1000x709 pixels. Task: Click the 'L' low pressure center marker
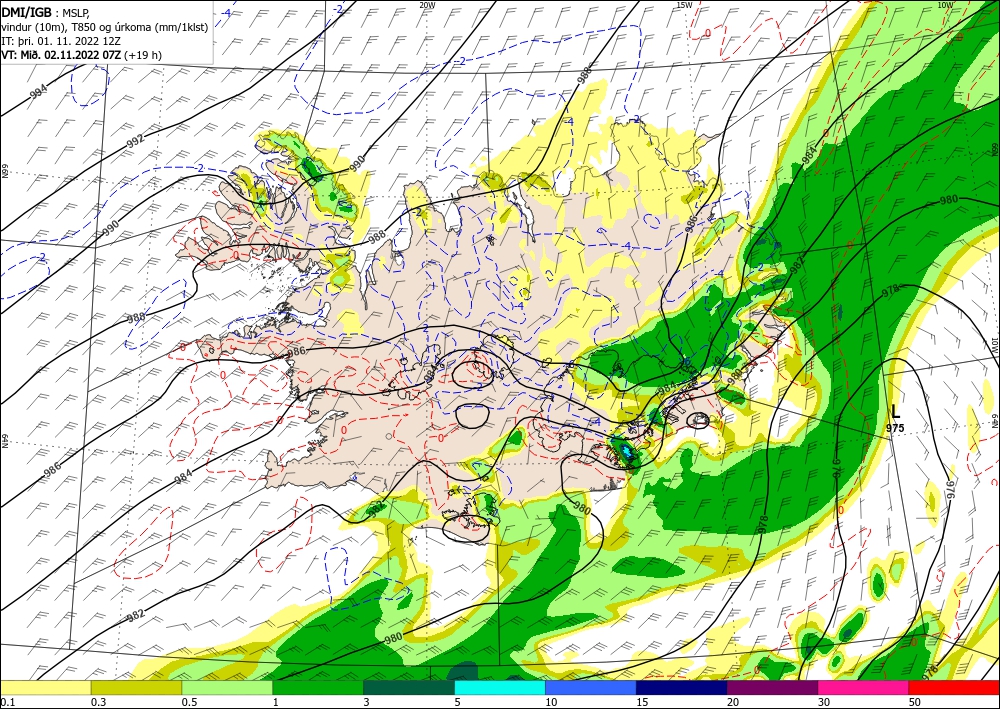click(x=895, y=412)
